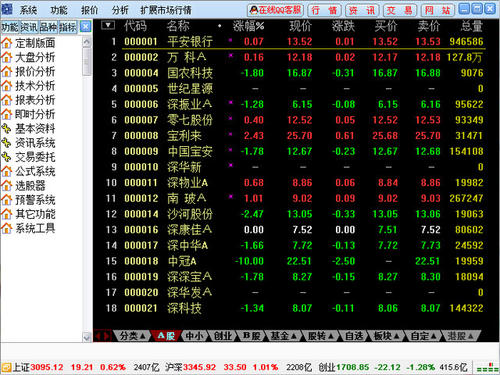Screen dimensions: 500x375
Task: Click the 基本资料 link icon
Action: coord(6,129)
